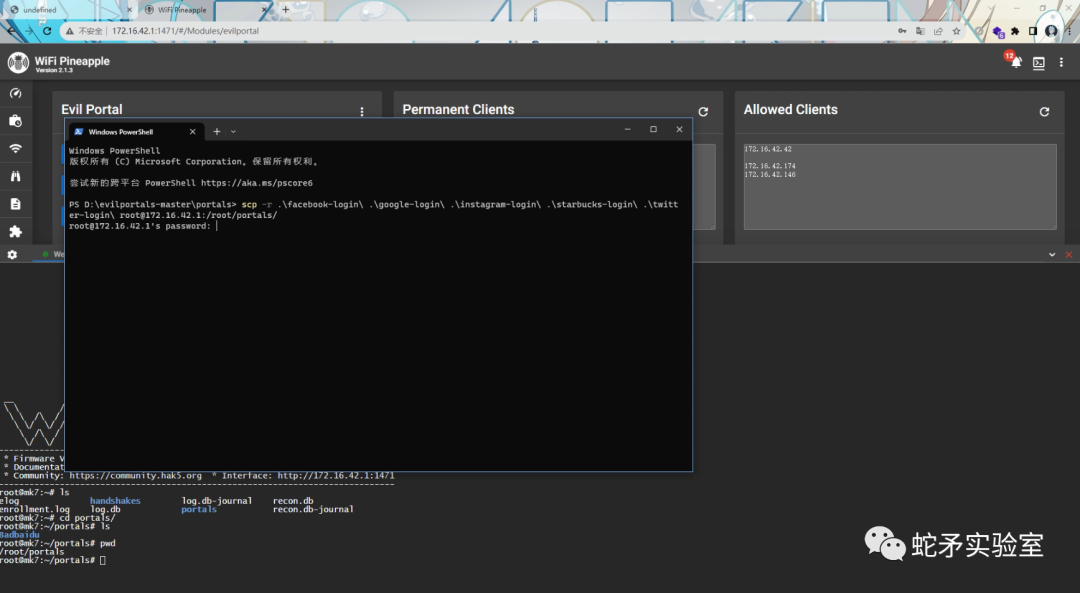The height and width of the screenshot is (593, 1080).
Task: Open a new browser tab
Action: click(x=286, y=10)
